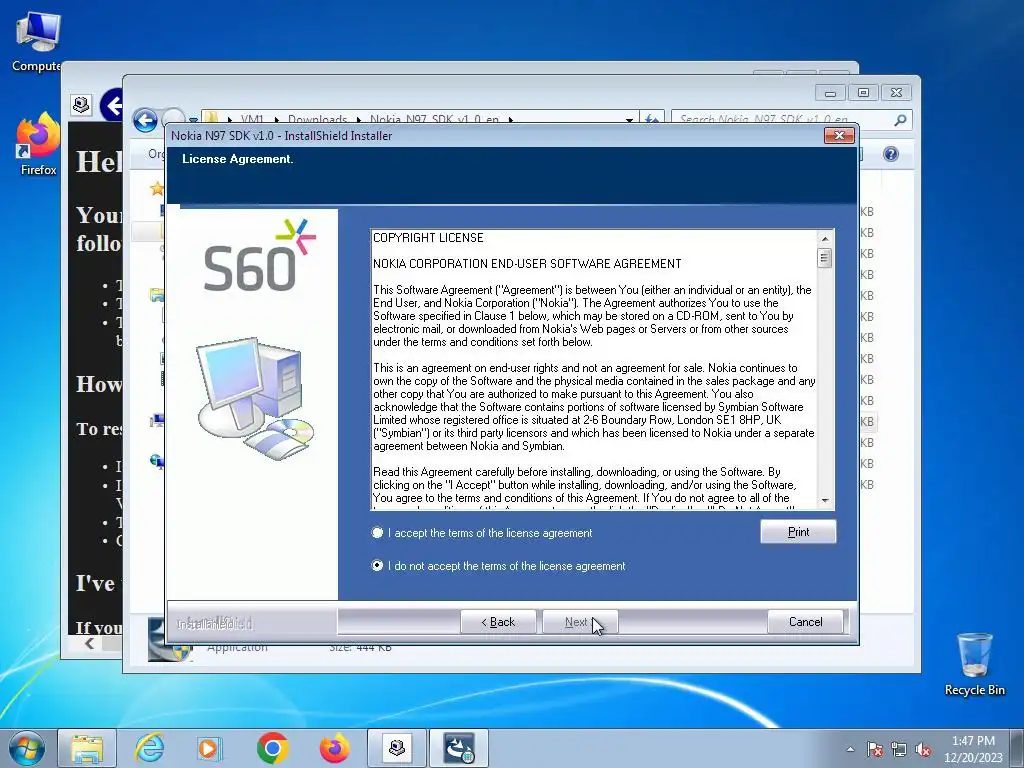Image resolution: width=1024 pixels, height=768 pixels.
Task: Open the Firefox desktop shortcut
Action: point(38,144)
